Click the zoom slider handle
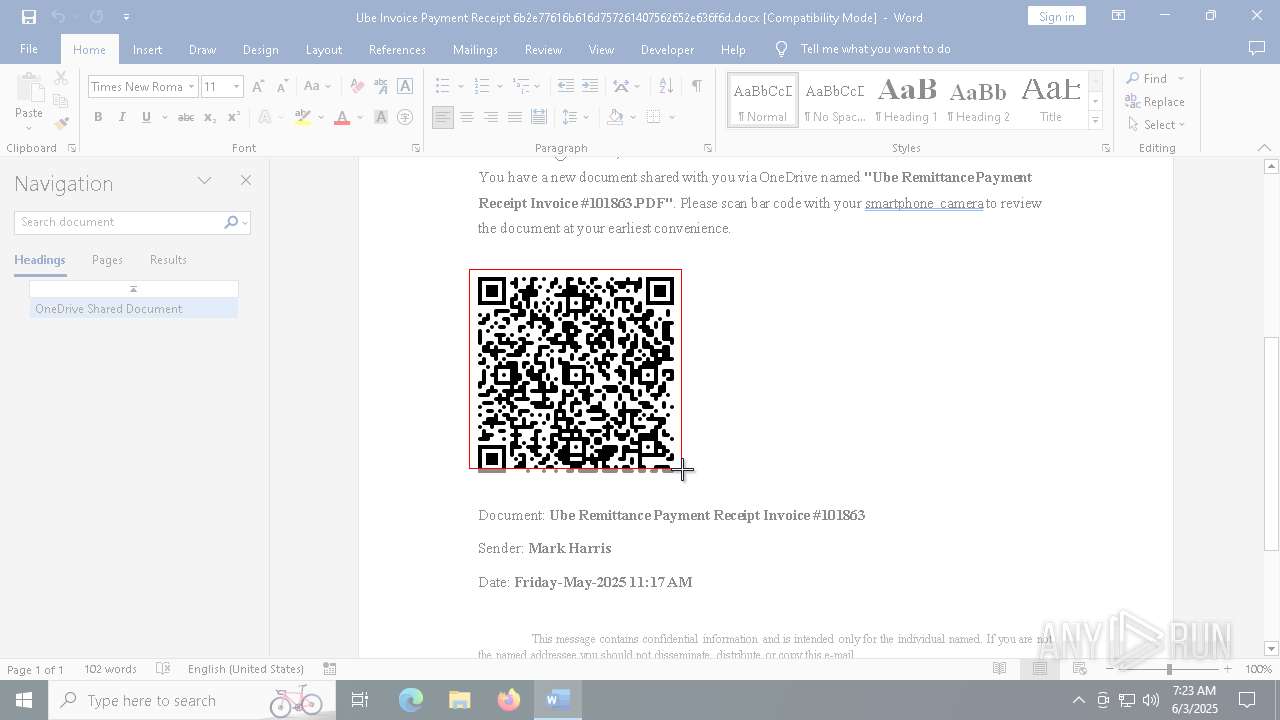The width and height of the screenshot is (1280, 720). pos(1169,669)
